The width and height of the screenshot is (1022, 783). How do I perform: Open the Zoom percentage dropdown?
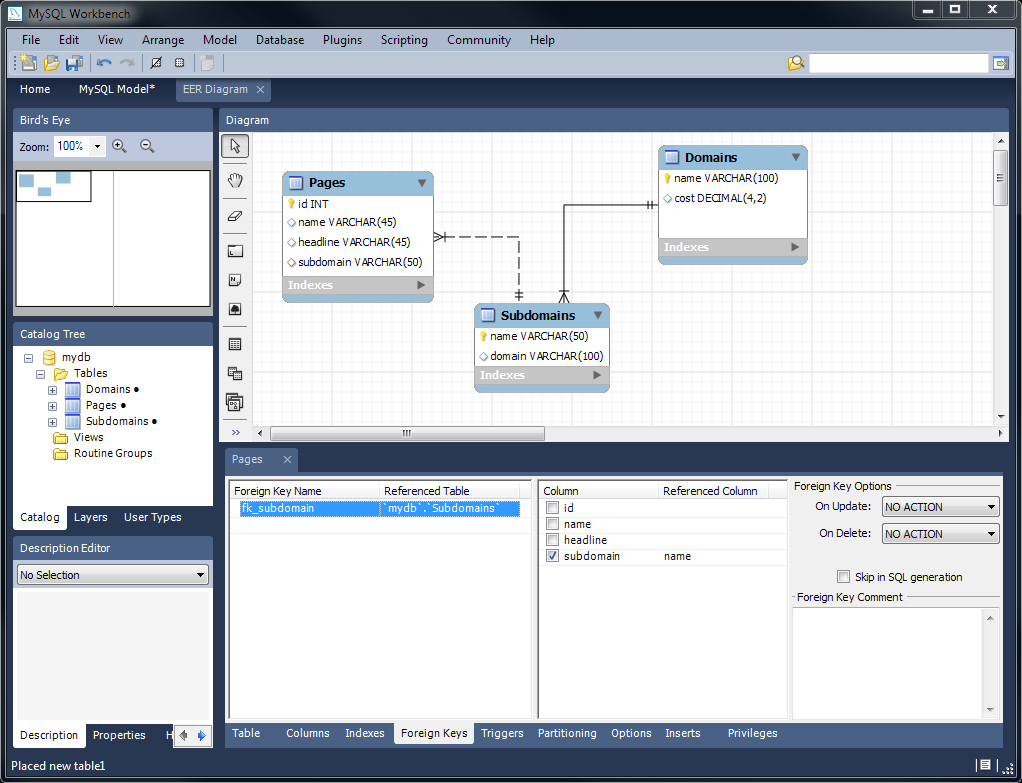pyautogui.click(x=97, y=146)
